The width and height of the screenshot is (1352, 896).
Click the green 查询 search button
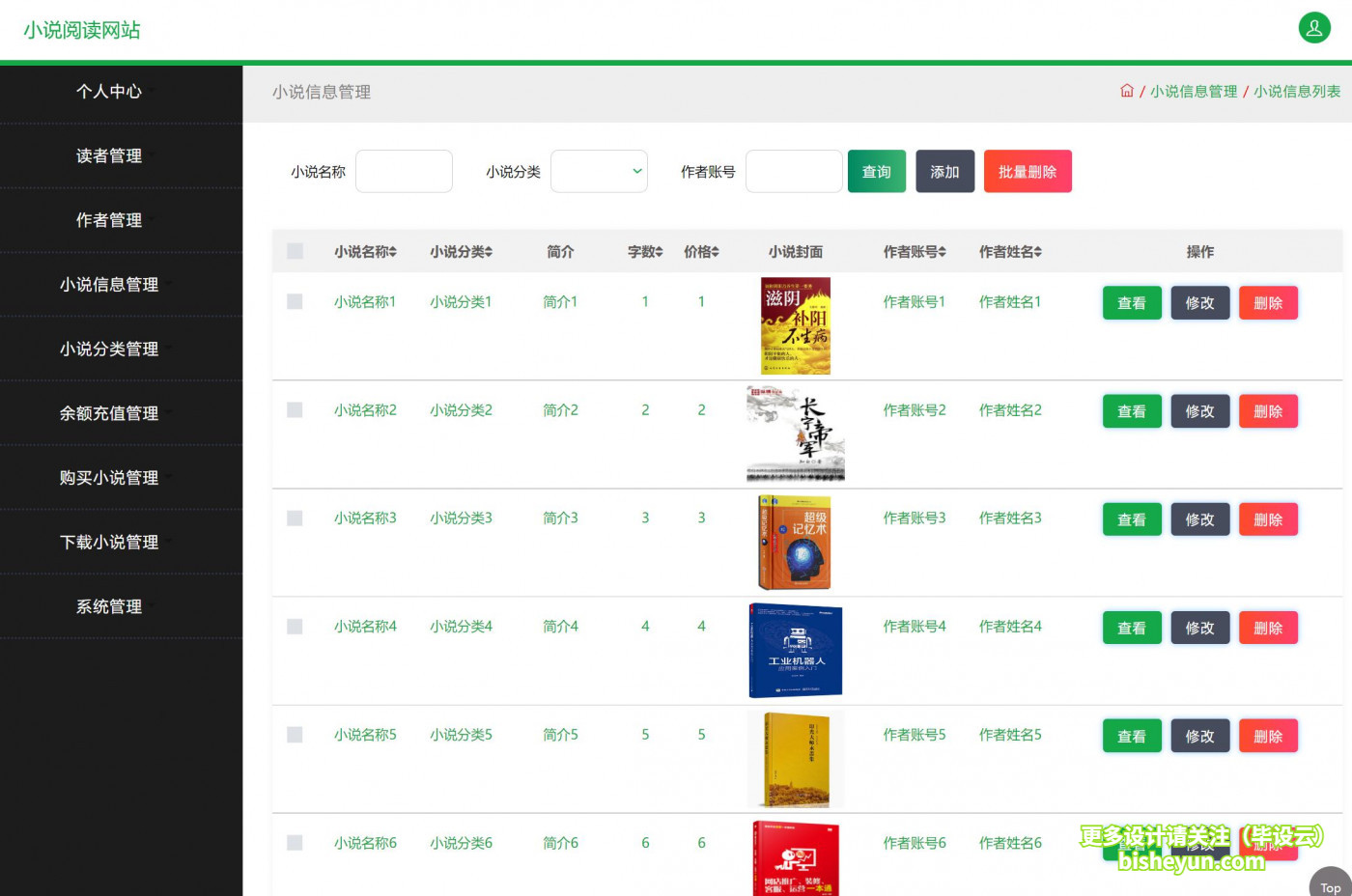tap(877, 171)
